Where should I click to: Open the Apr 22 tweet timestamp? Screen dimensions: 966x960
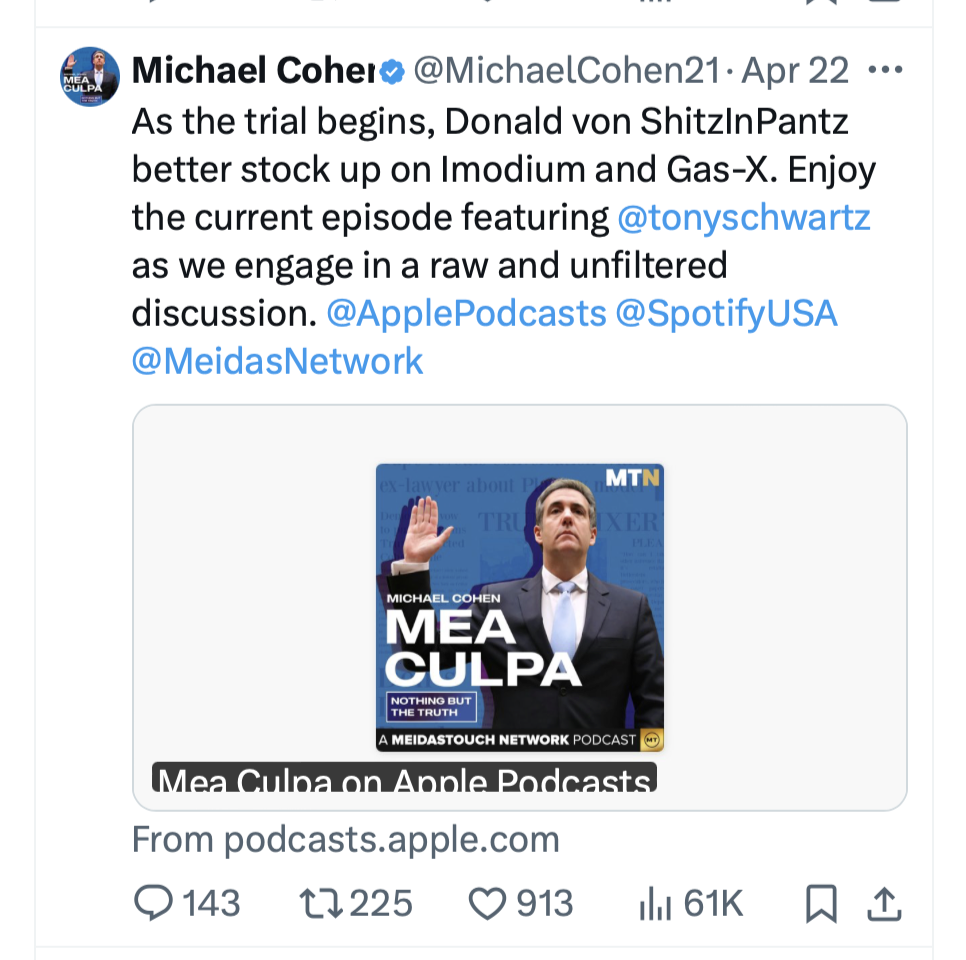tap(795, 71)
